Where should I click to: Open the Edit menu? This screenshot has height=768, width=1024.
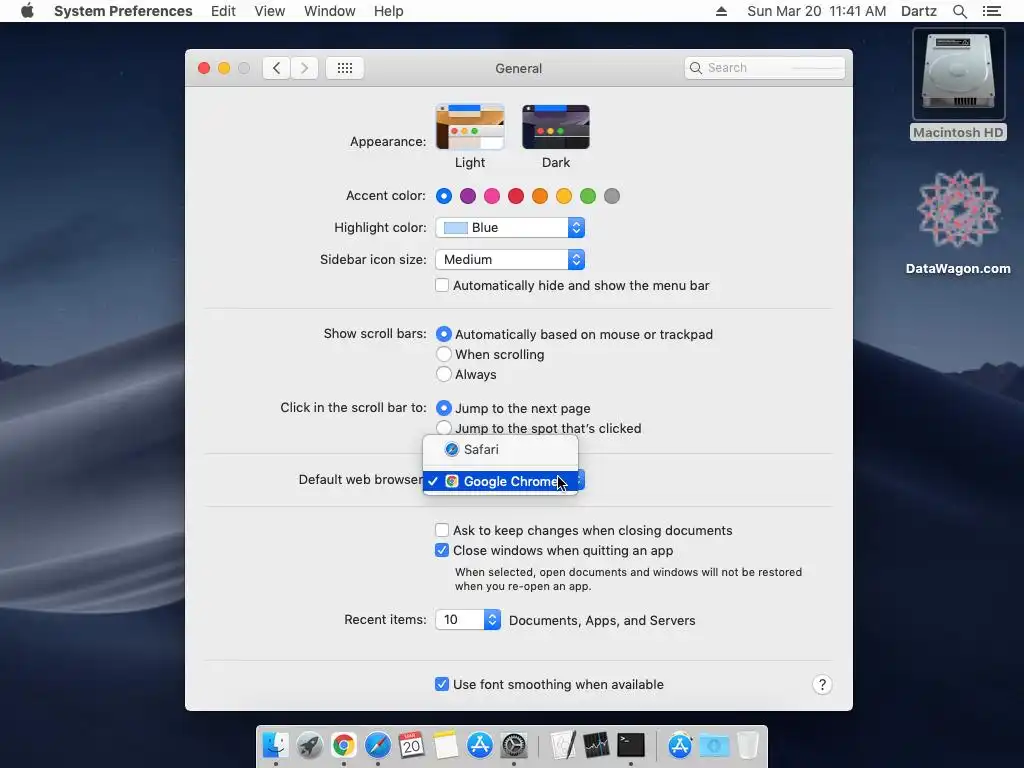[x=223, y=11]
